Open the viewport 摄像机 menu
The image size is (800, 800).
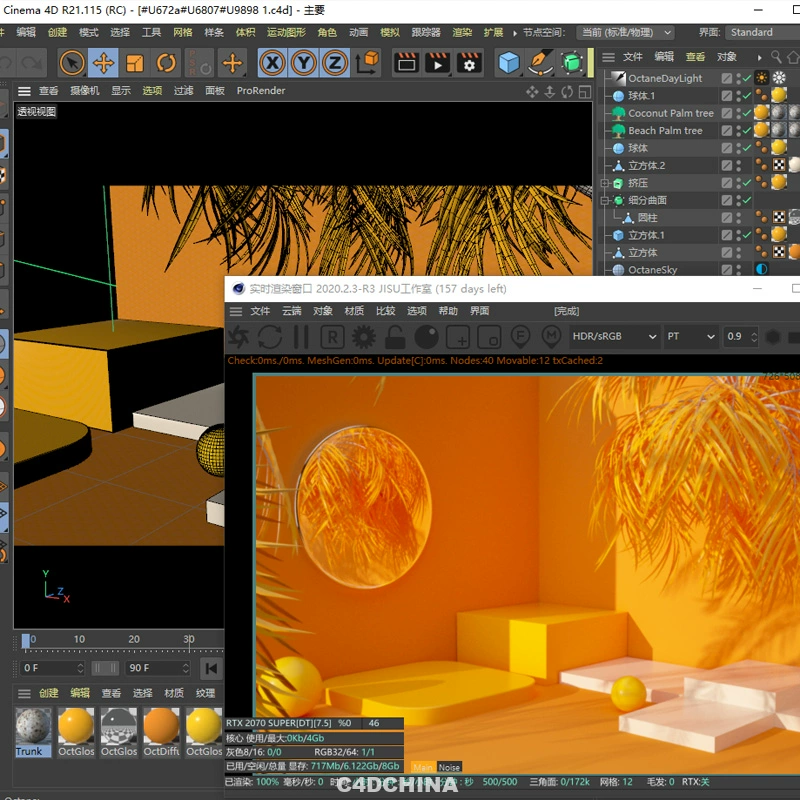(x=85, y=91)
